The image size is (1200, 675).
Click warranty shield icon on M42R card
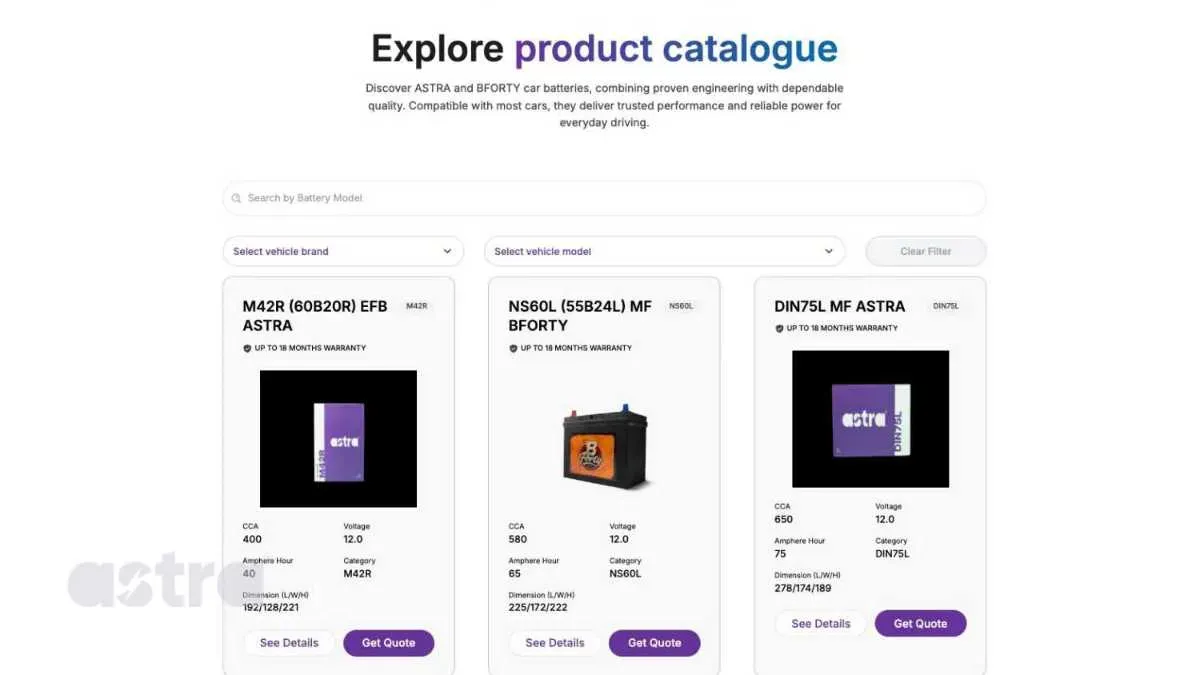pyautogui.click(x=247, y=348)
